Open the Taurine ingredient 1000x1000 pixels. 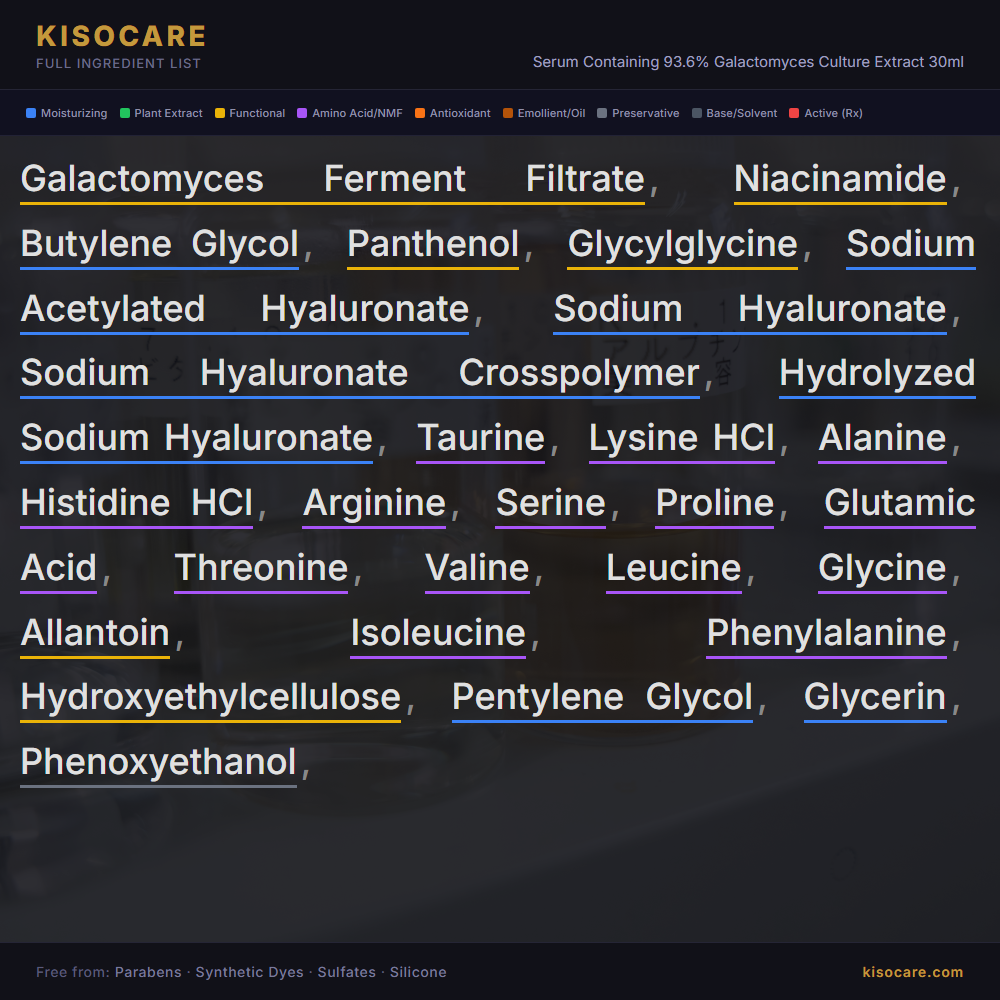(480, 438)
